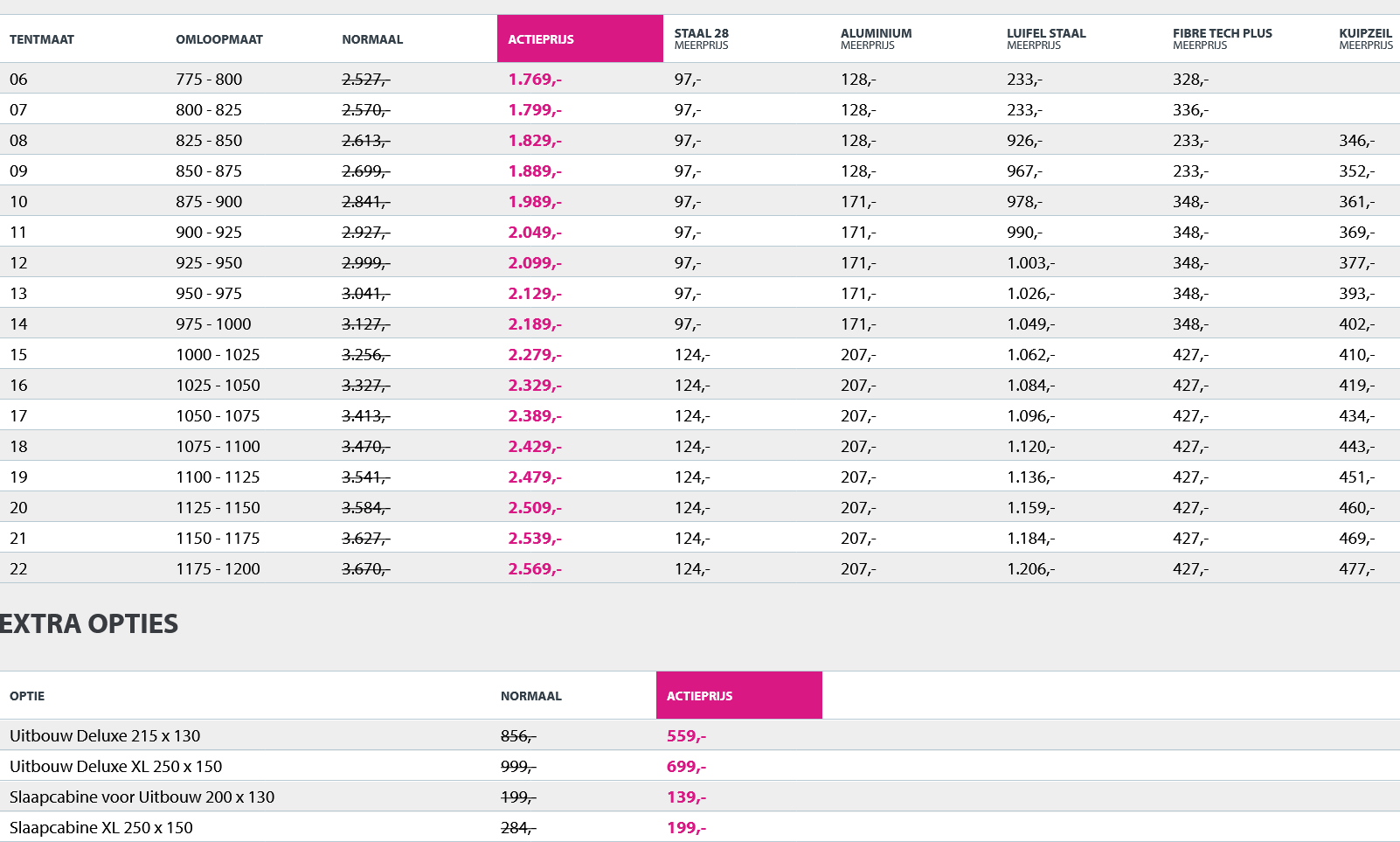Select the OMLOOPMAAT column header

(219, 39)
